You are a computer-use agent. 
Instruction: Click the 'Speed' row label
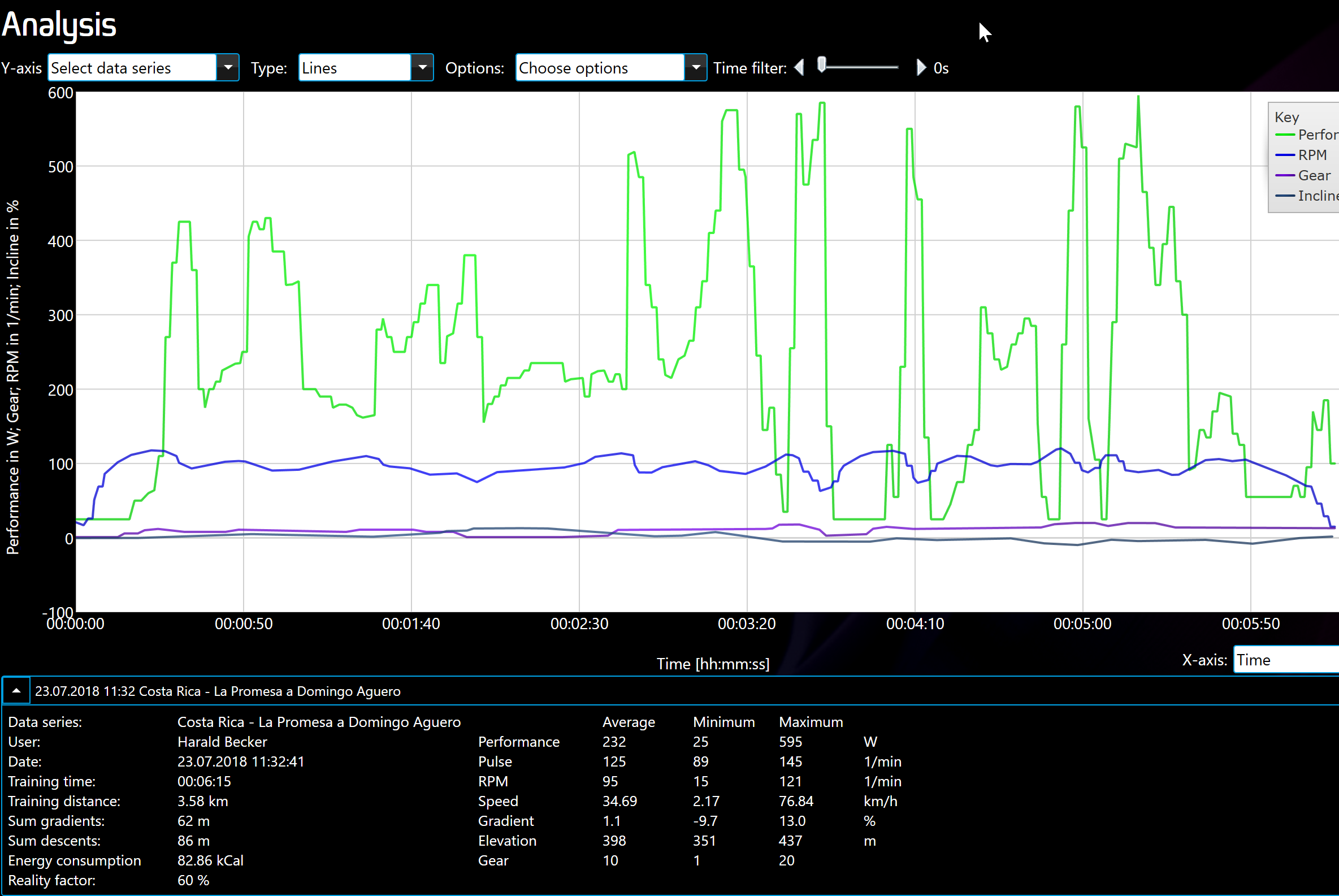point(498,801)
